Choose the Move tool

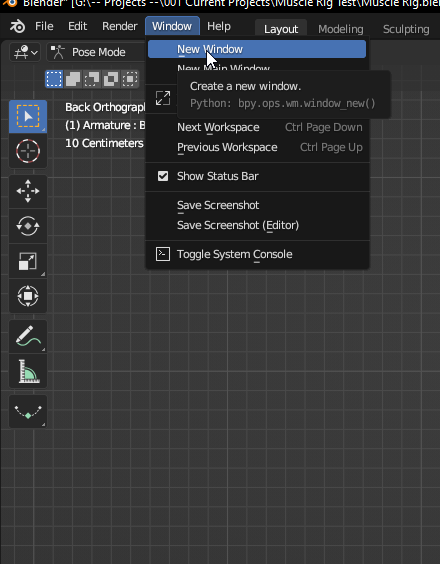[x=28, y=191]
